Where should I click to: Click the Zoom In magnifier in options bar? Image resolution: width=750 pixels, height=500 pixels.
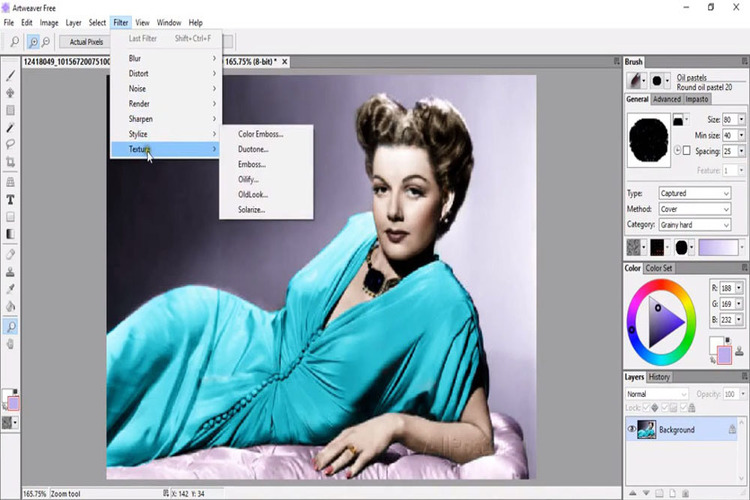(33, 42)
